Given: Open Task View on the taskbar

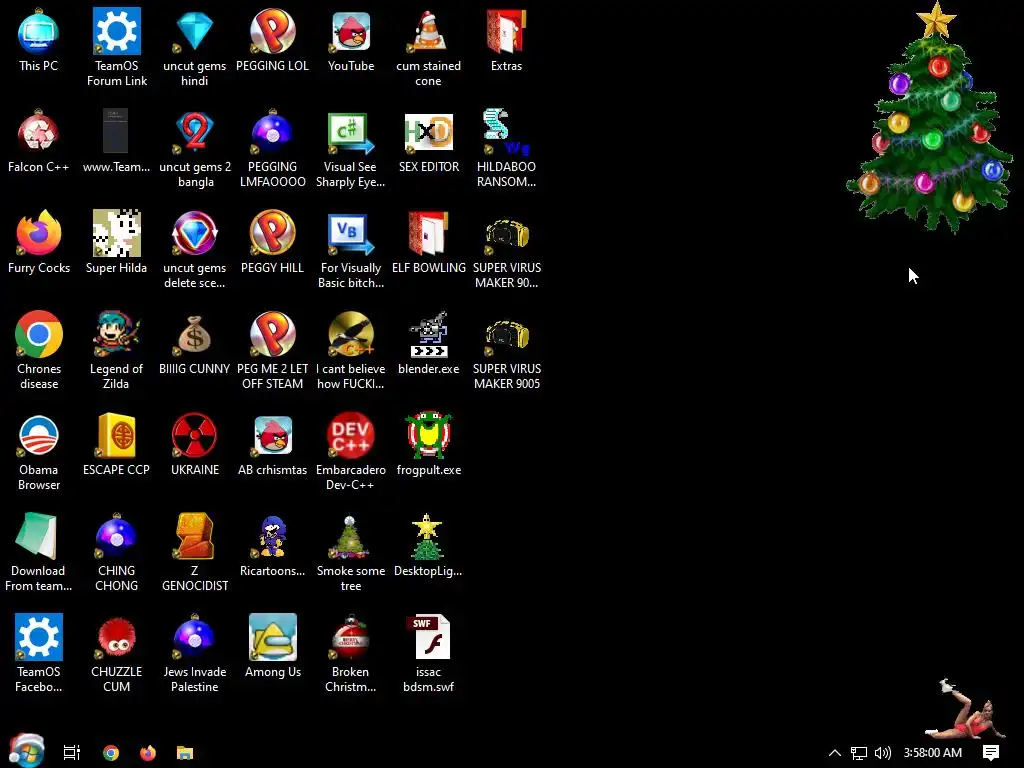Looking at the screenshot, I should pos(72,753).
